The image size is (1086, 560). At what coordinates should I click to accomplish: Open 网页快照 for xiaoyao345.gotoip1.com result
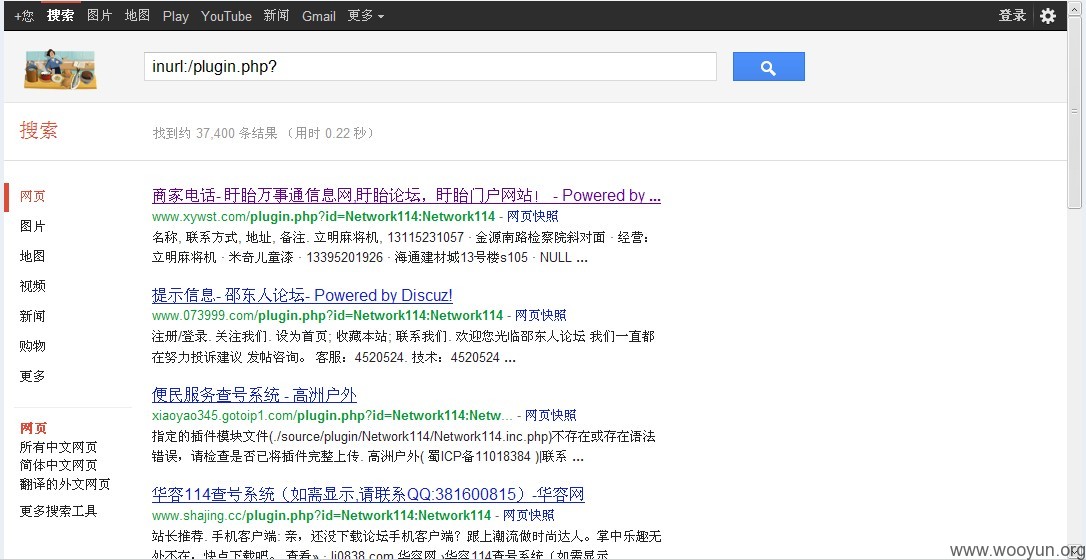pos(551,415)
